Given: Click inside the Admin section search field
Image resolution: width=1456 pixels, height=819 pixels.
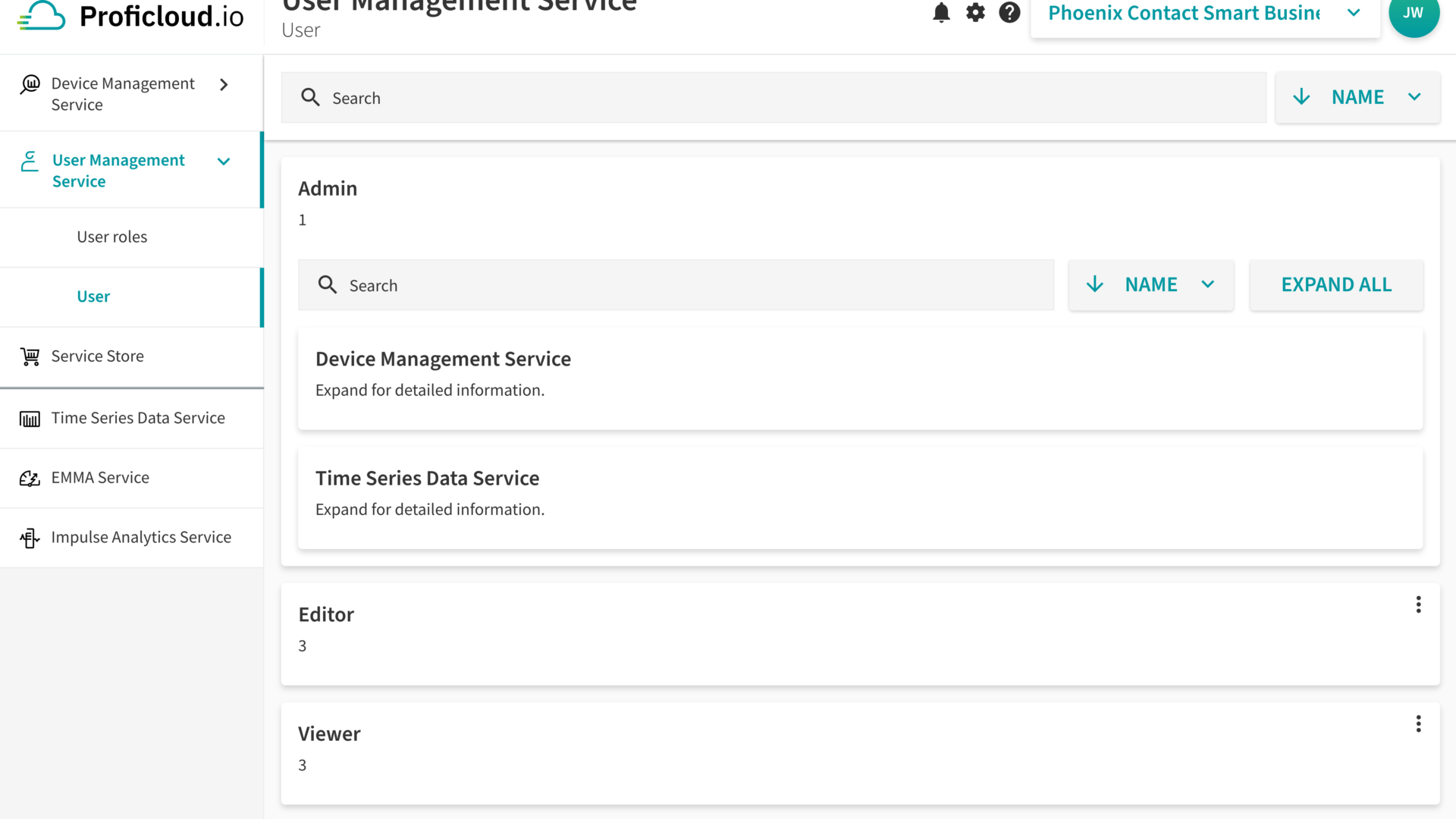Looking at the screenshot, I should pyautogui.click(x=675, y=284).
